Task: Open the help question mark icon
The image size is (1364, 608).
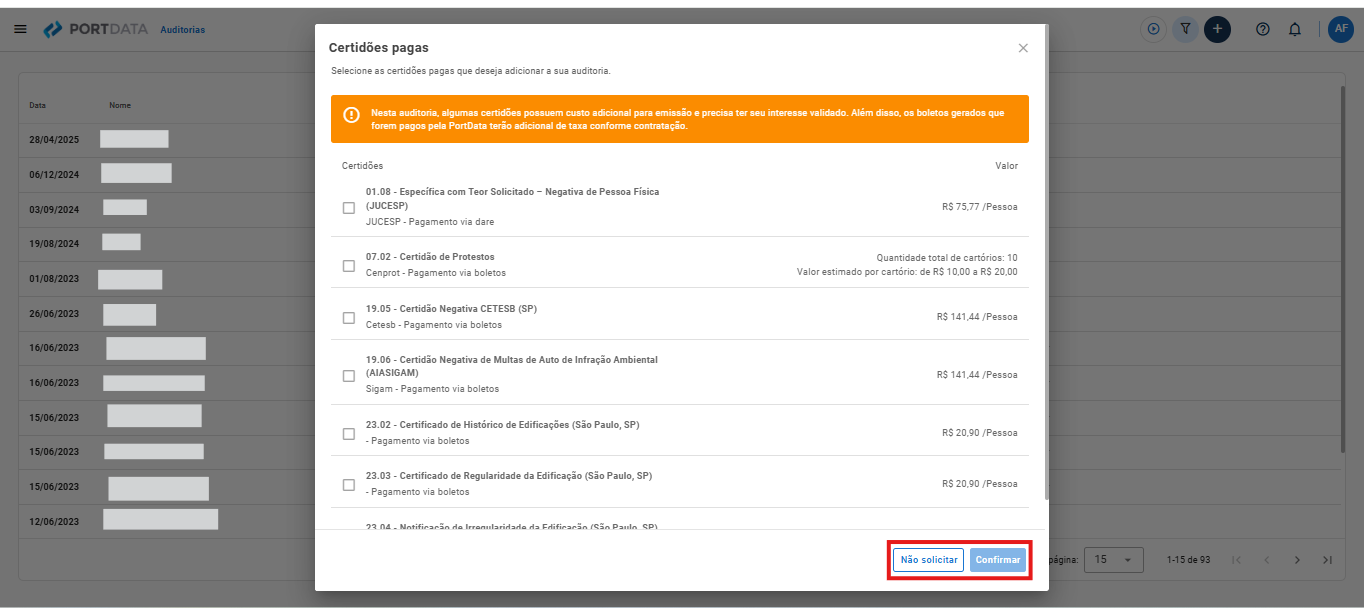Action: click(1263, 29)
